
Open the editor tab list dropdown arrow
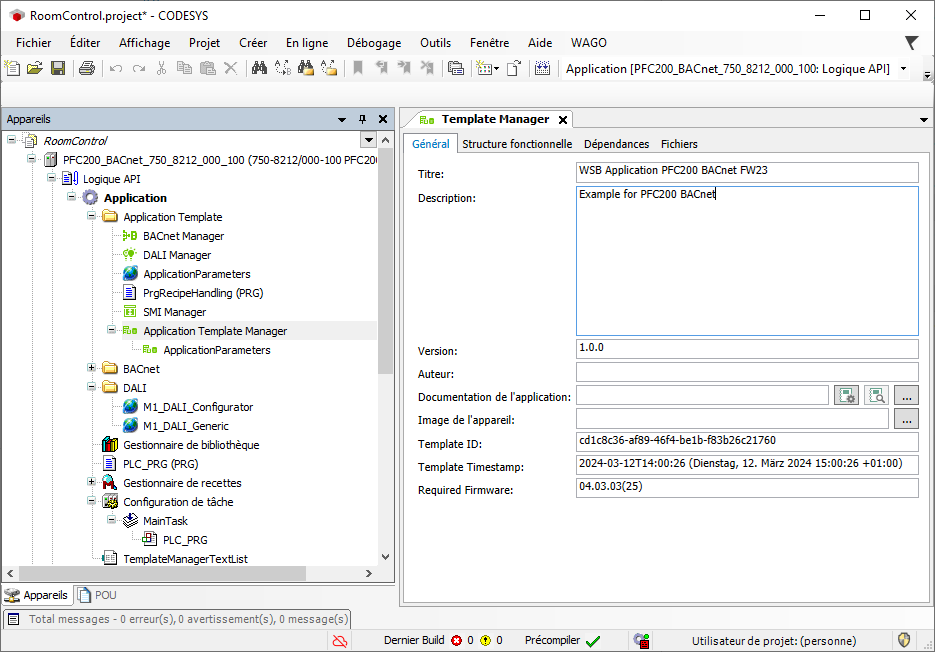point(924,120)
